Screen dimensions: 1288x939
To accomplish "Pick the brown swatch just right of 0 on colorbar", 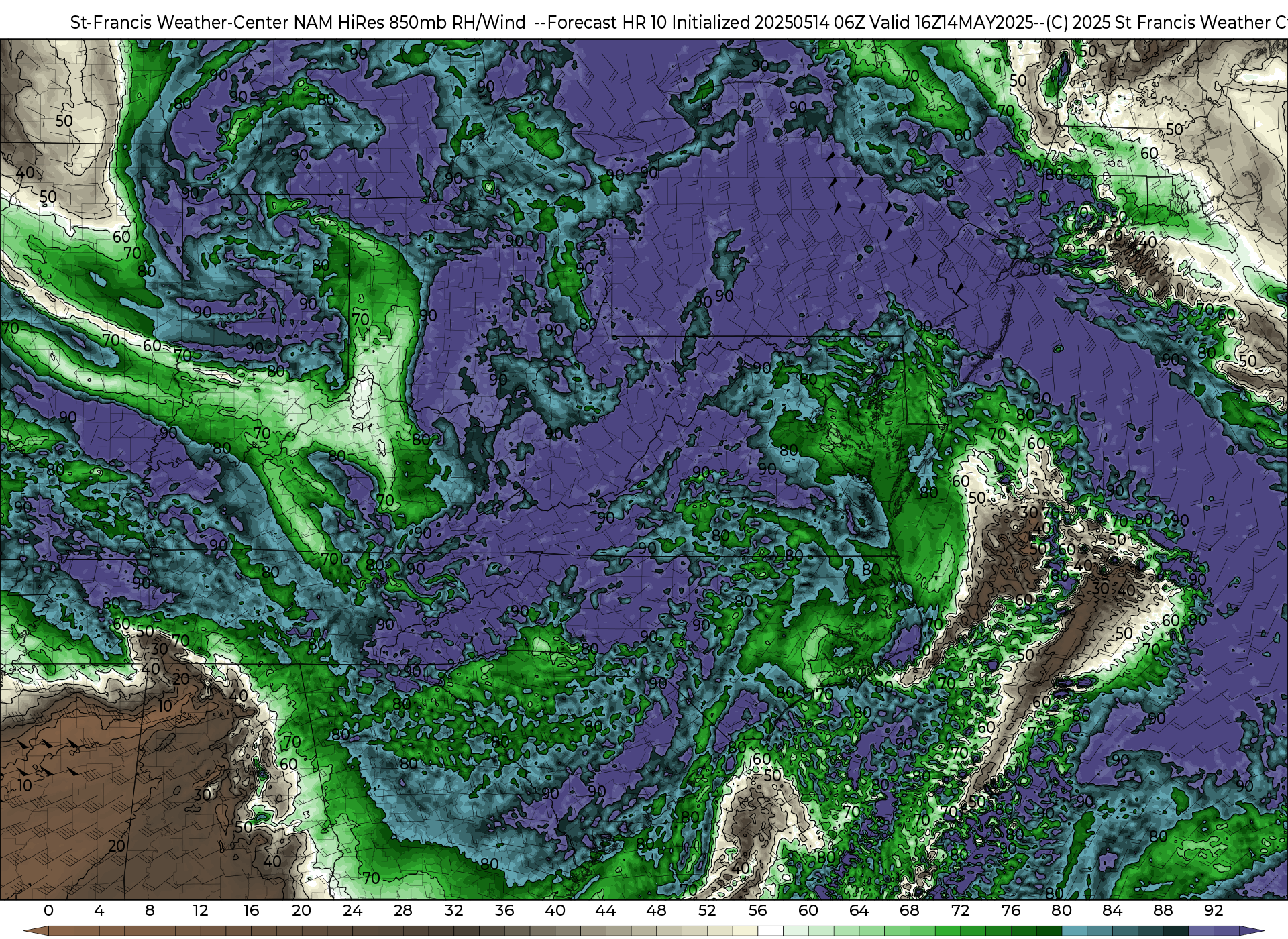I will coord(61,931).
